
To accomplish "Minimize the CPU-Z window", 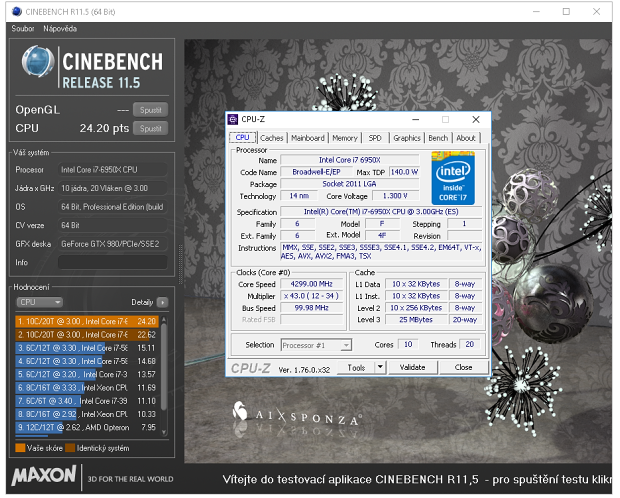I will [x=416, y=119].
